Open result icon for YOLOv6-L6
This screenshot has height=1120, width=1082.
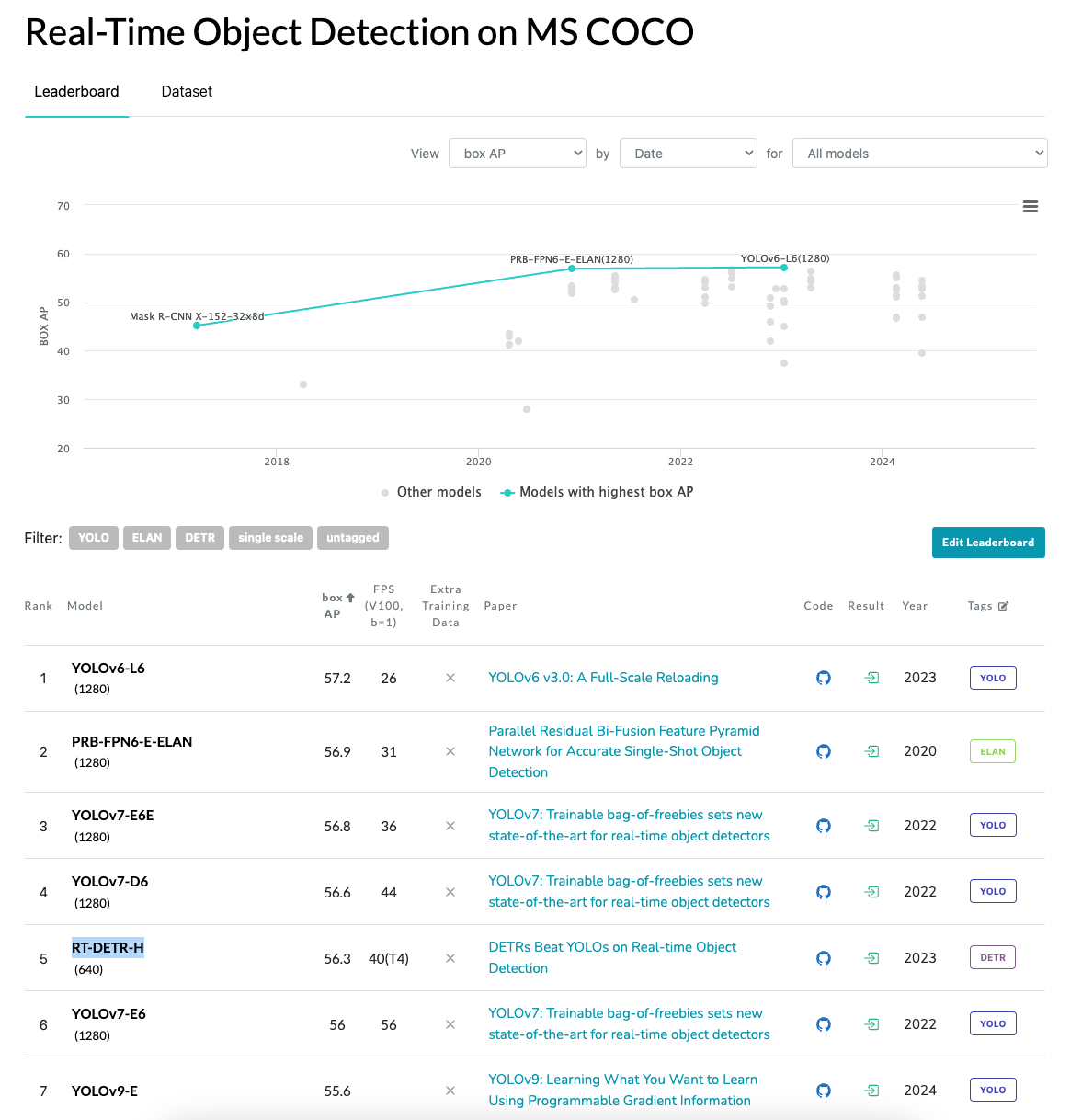tap(871, 678)
